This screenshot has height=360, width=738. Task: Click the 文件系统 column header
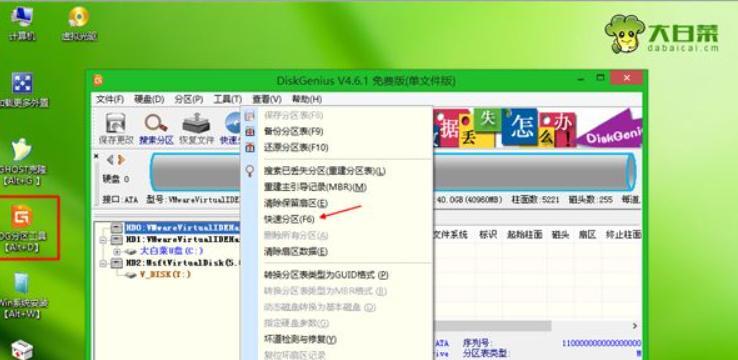tap(450, 235)
